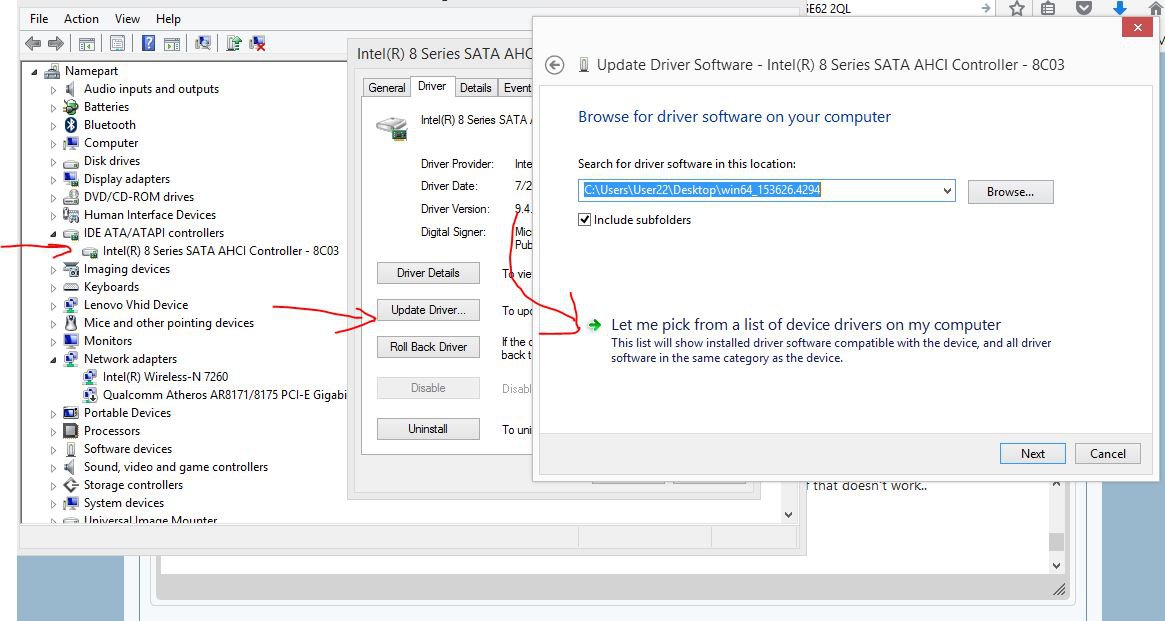Click the Next button in wizard
The width and height of the screenshot is (1165, 621).
pos(1033,454)
